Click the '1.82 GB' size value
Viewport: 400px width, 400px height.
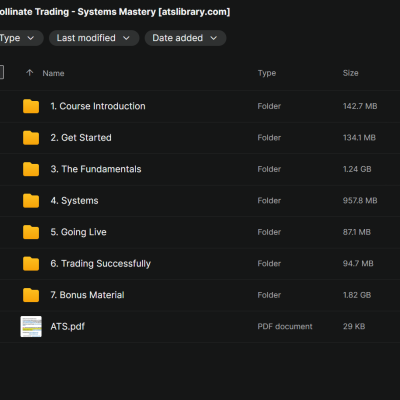click(357, 295)
